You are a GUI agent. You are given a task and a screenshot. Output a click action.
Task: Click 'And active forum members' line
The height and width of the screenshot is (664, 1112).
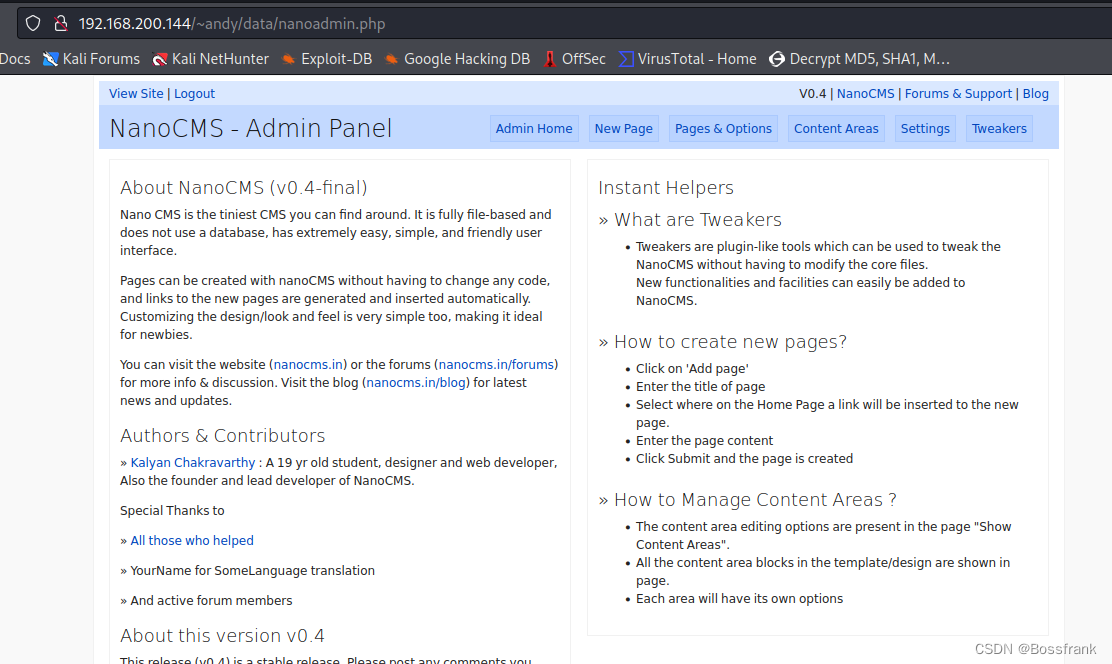click(x=206, y=601)
